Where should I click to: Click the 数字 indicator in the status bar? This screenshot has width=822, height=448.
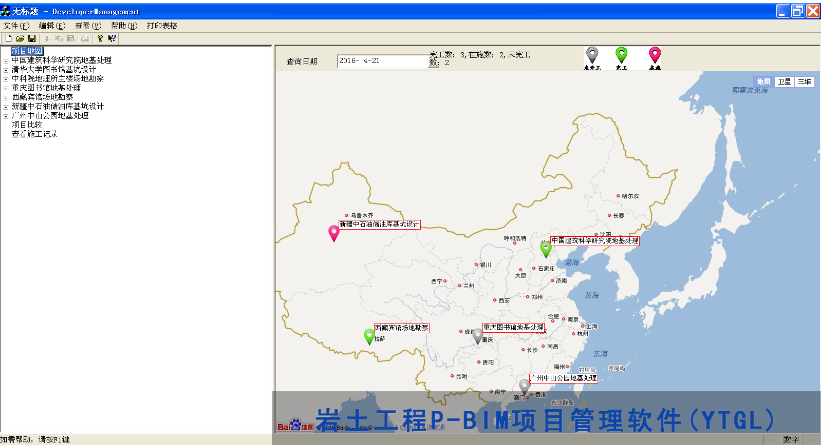tap(791, 440)
